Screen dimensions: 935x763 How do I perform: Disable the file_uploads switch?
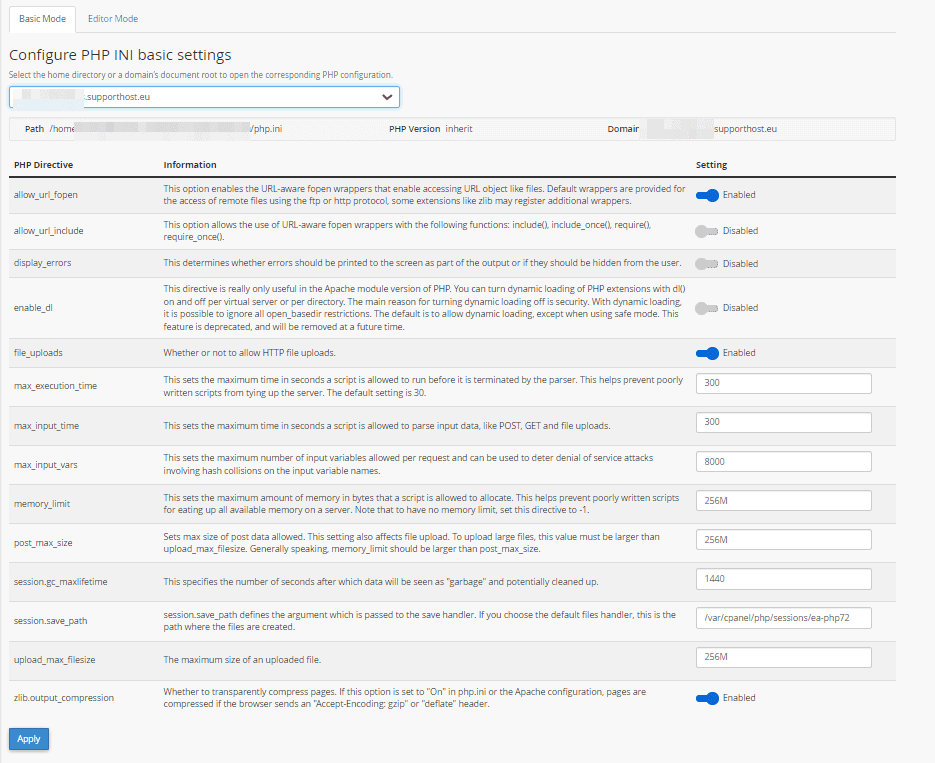click(x=707, y=353)
